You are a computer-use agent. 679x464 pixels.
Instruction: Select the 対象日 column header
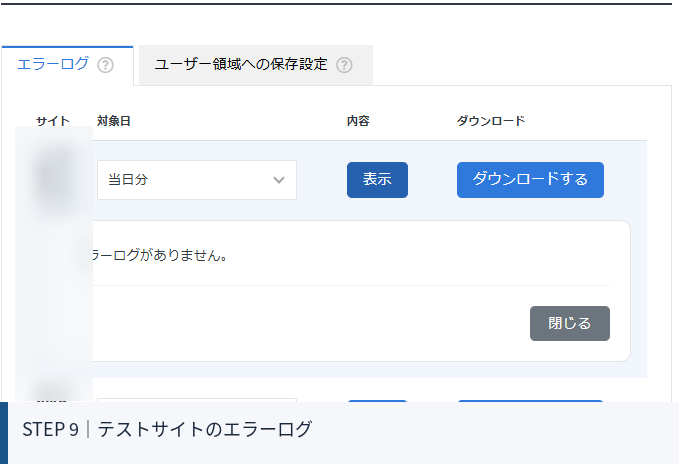[113, 121]
